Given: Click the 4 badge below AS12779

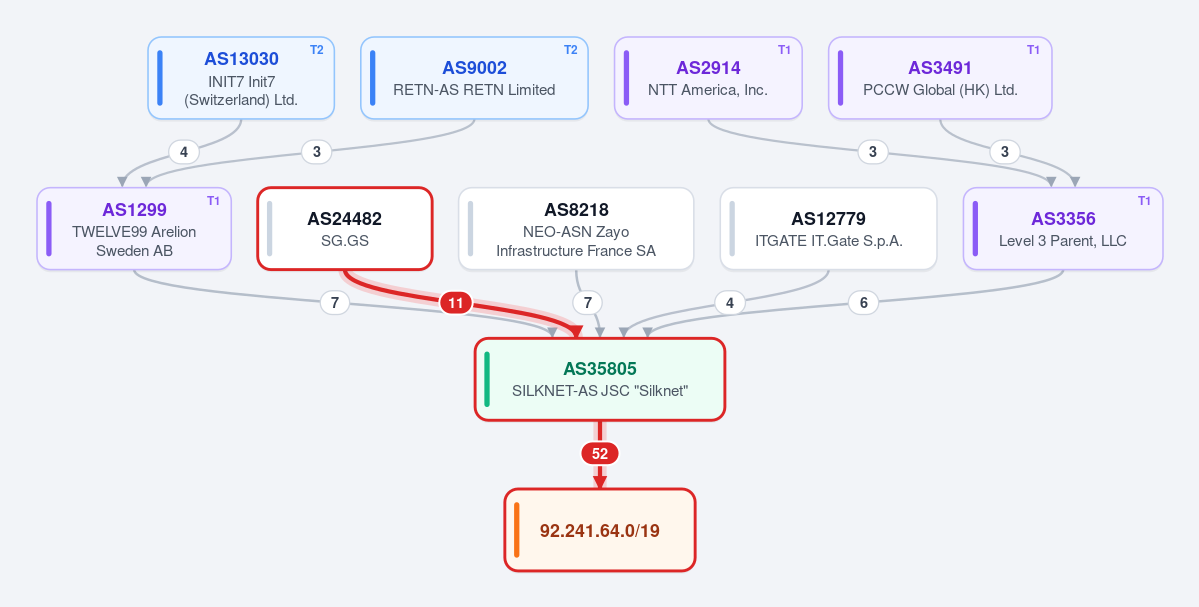Looking at the screenshot, I should point(729,304).
